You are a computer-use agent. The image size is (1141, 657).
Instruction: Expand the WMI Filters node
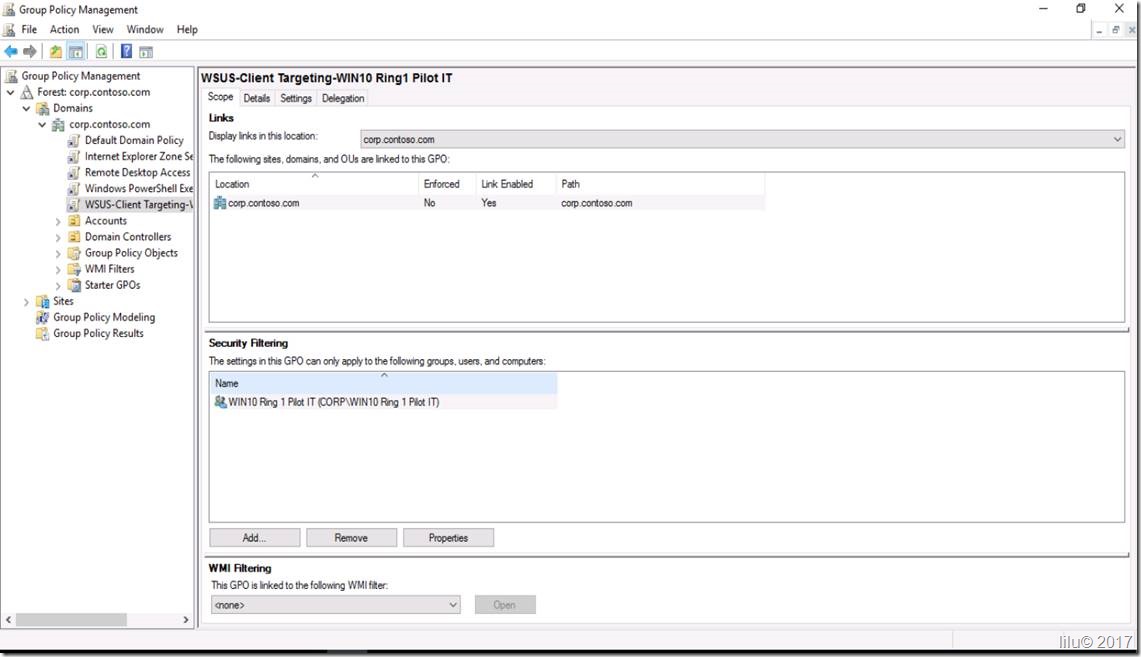[58, 269]
